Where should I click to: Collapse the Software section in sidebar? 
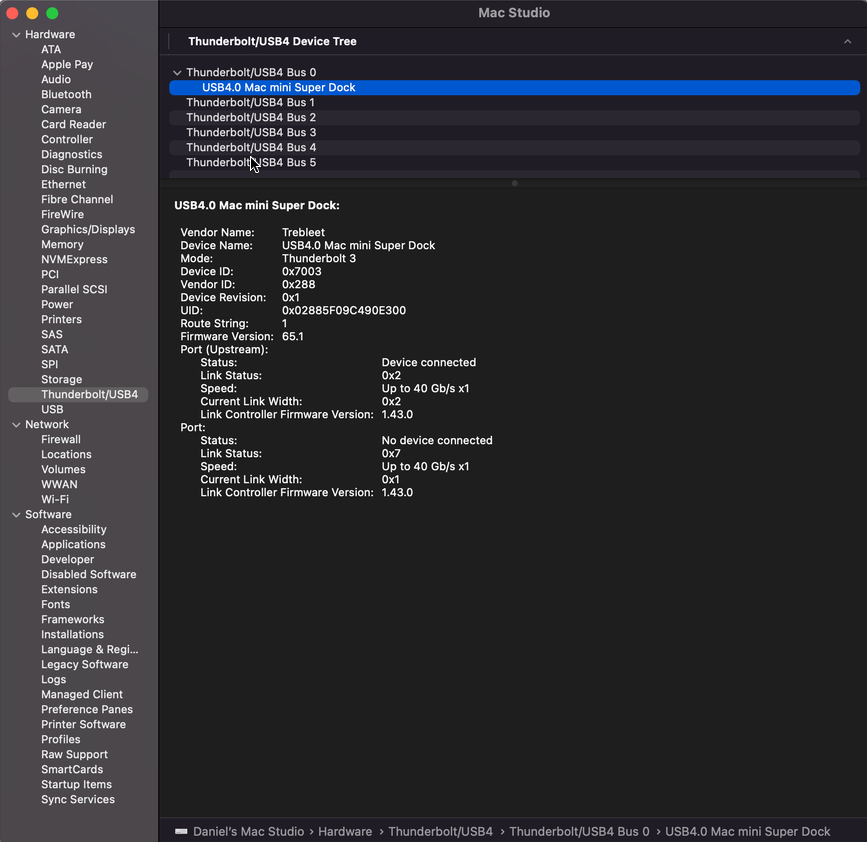(x=16, y=515)
